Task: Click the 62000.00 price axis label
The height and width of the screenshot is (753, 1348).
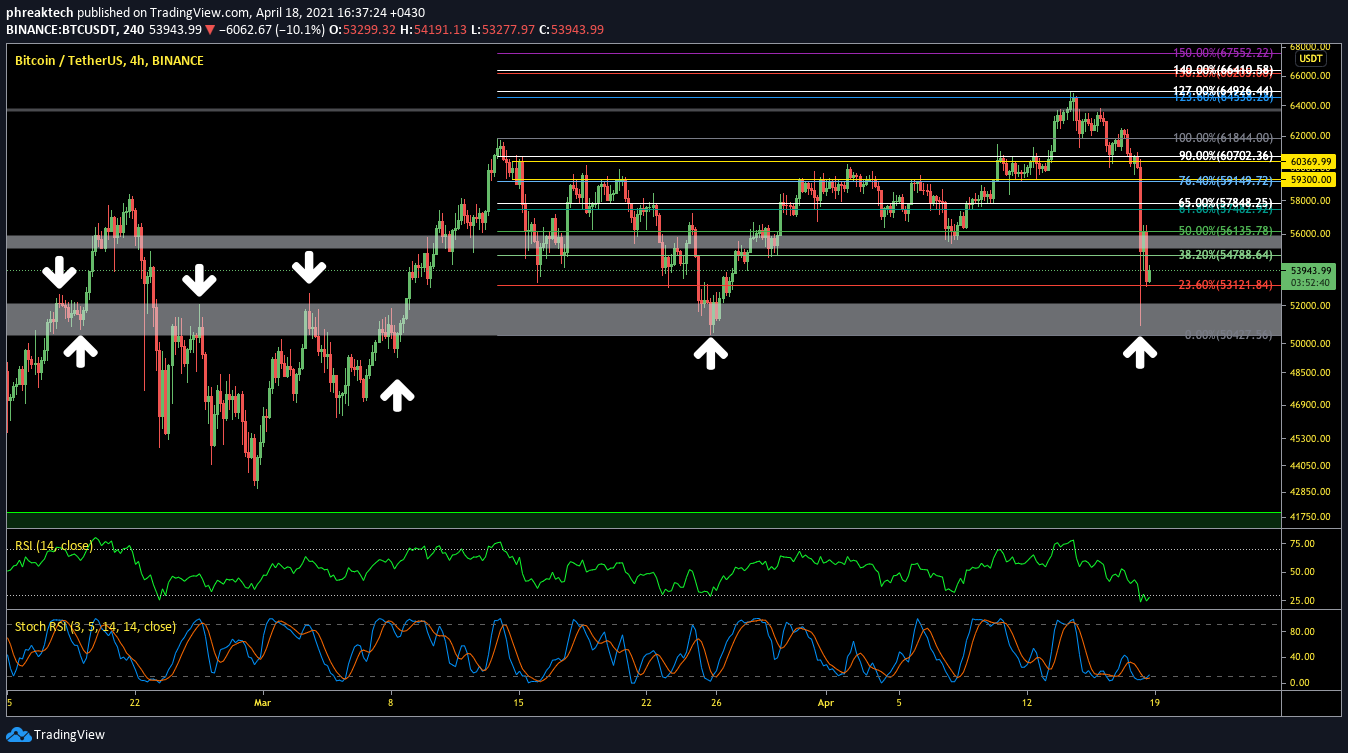Action: pos(1310,136)
